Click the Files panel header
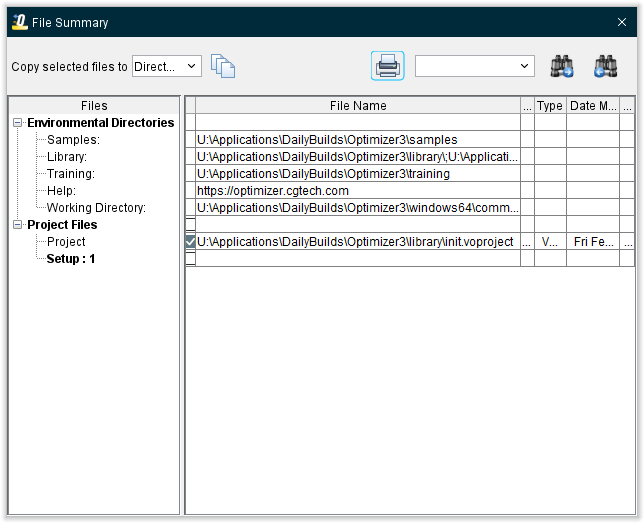The height and width of the screenshot is (523, 644). click(94, 106)
